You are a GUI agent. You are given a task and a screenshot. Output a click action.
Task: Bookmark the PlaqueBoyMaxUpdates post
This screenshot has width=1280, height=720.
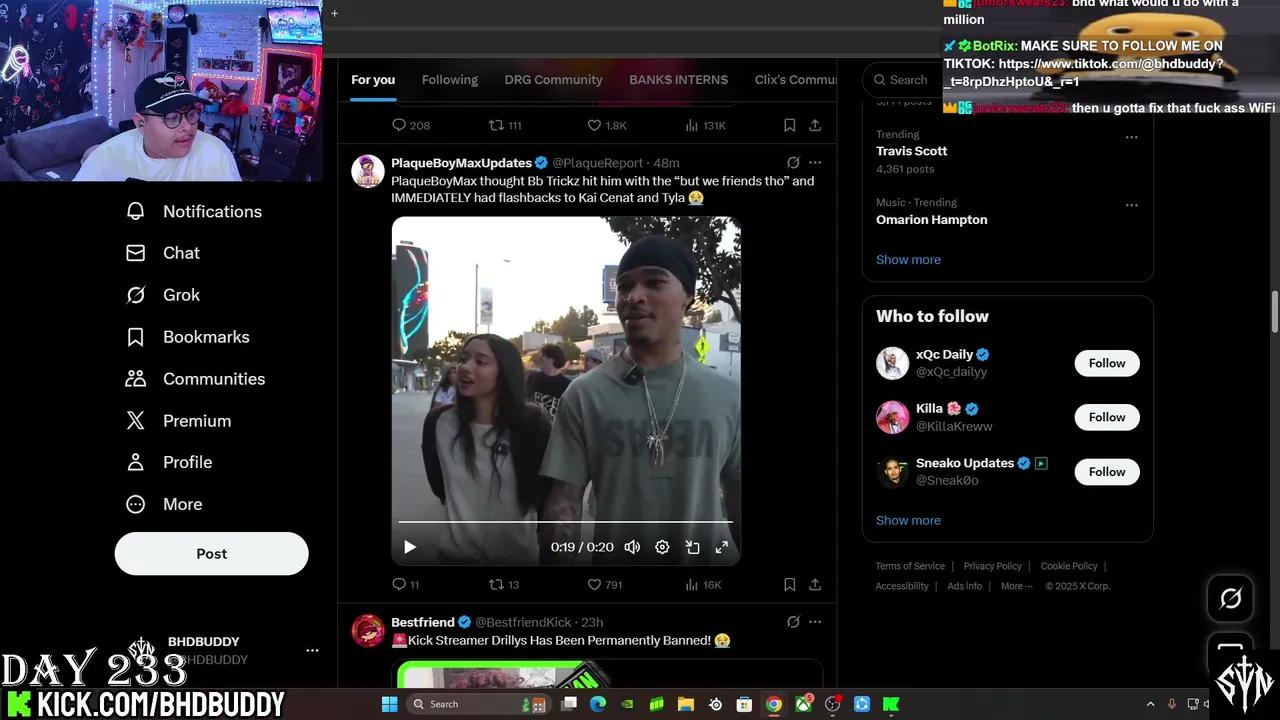(789, 584)
